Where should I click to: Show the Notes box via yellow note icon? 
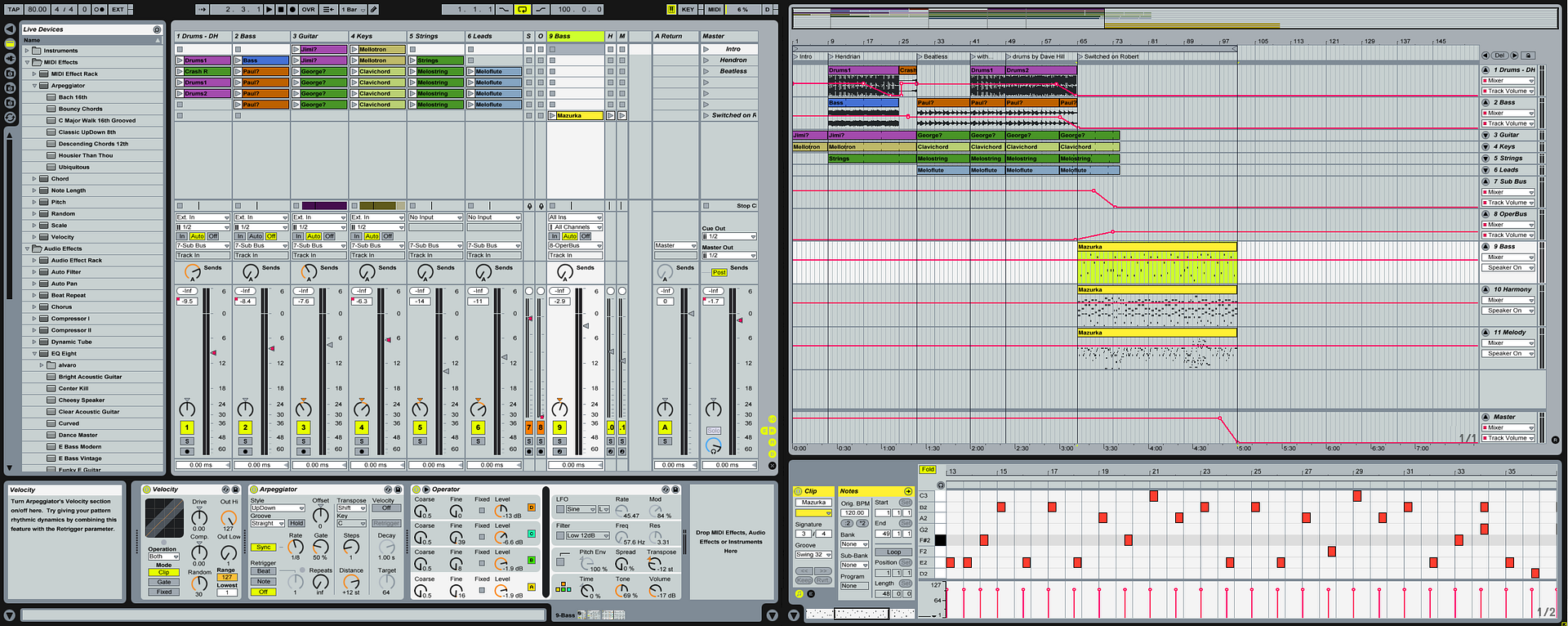799,593
